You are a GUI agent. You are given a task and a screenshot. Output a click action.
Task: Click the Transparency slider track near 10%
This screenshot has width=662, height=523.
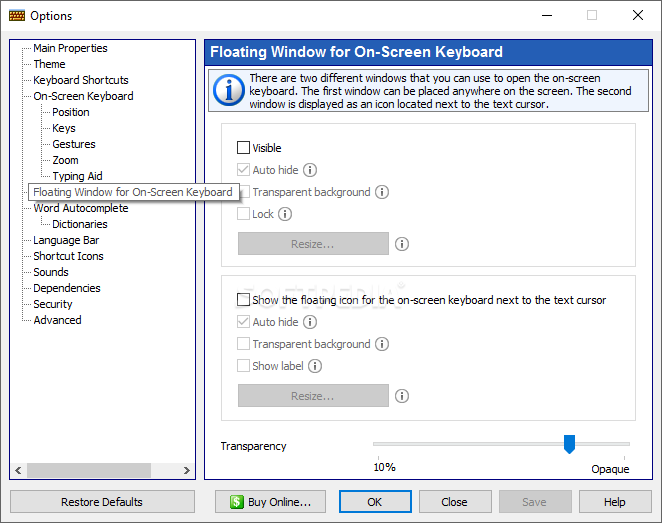click(x=379, y=444)
